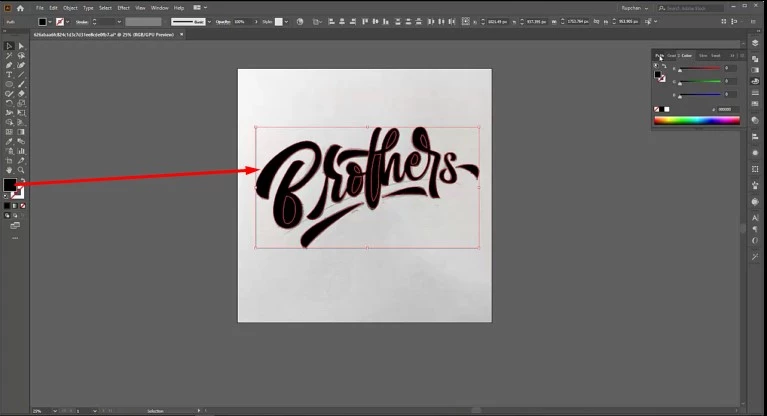Choose the Magic Wand tool
Viewport: 767px width, 416px height.
[9, 55]
